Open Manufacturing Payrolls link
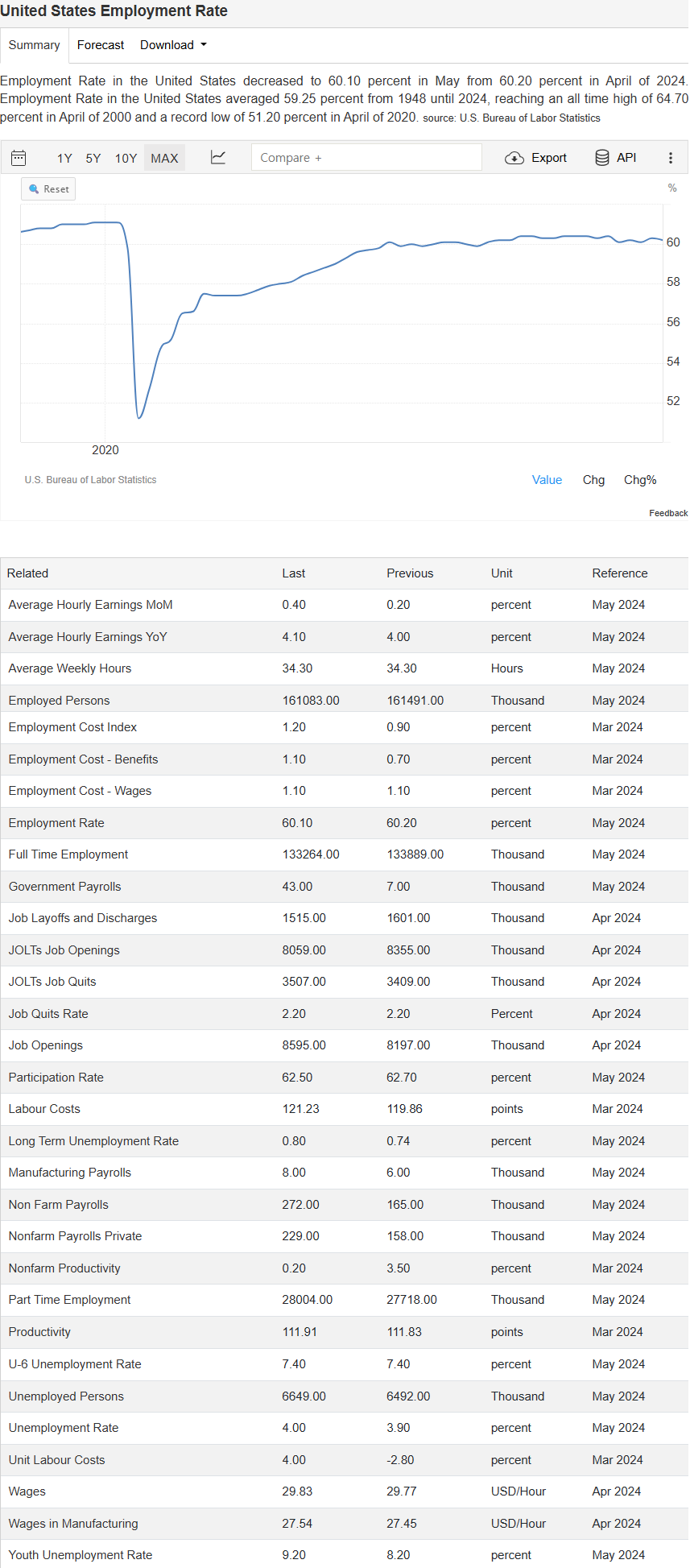Viewport: 690px width, 1568px height. pyautogui.click(x=70, y=1173)
